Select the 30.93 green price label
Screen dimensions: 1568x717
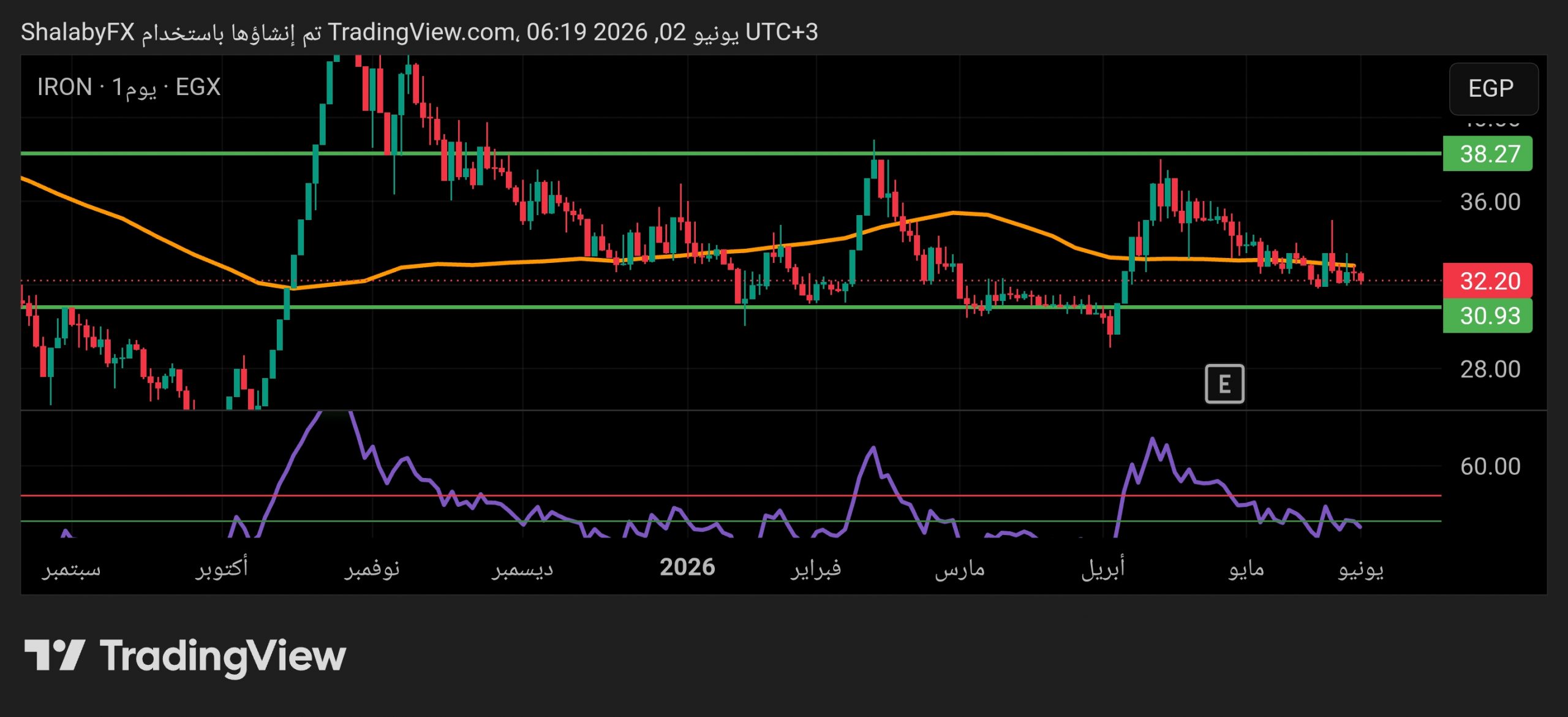1488,316
